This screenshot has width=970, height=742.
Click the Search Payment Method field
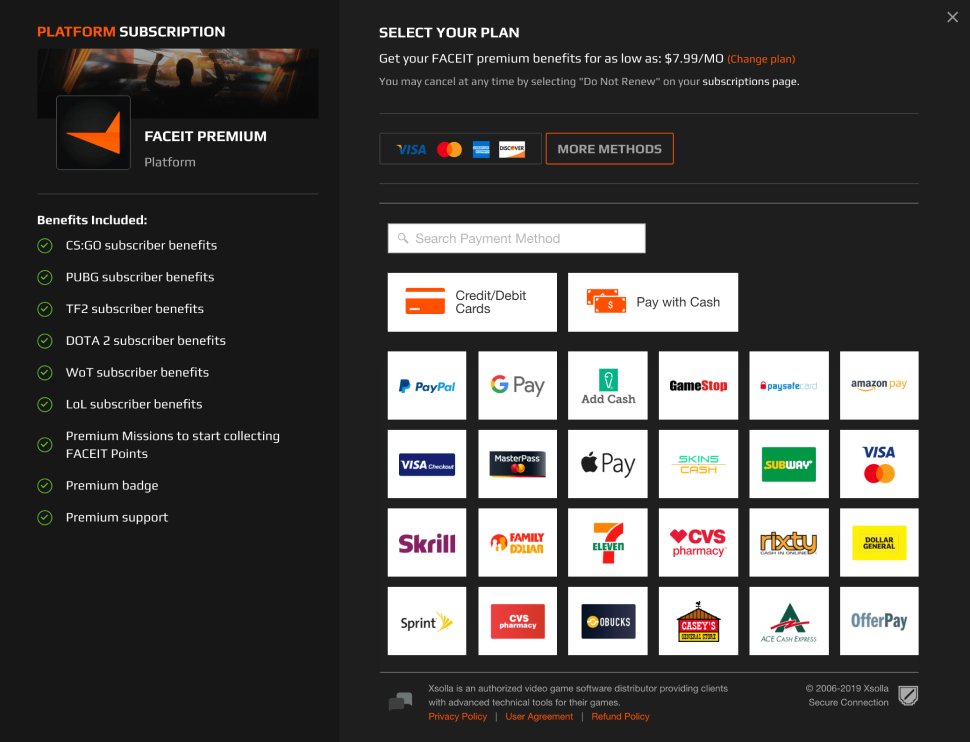pyautogui.click(x=516, y=238)
